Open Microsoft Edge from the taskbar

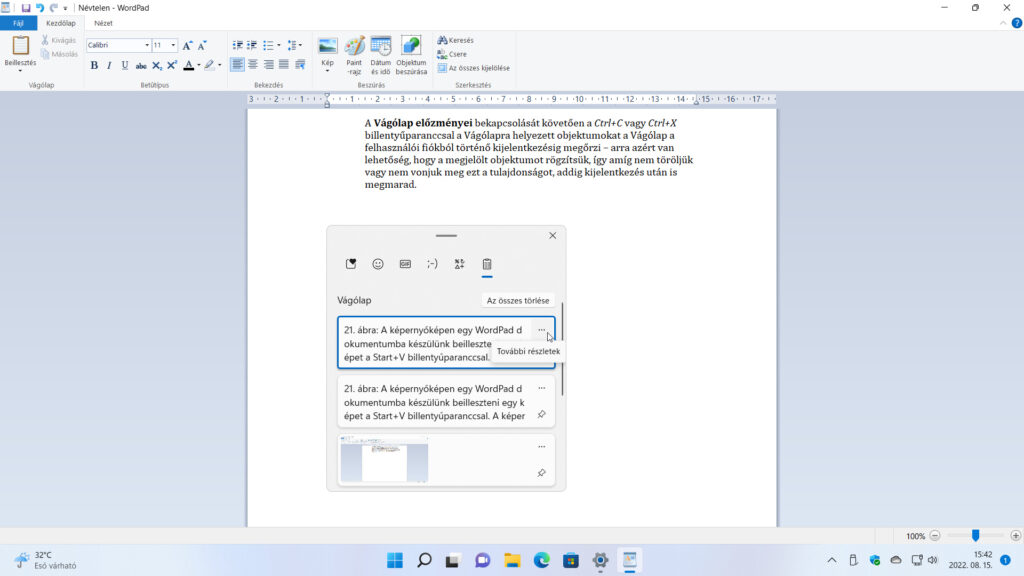click(541, 560)
